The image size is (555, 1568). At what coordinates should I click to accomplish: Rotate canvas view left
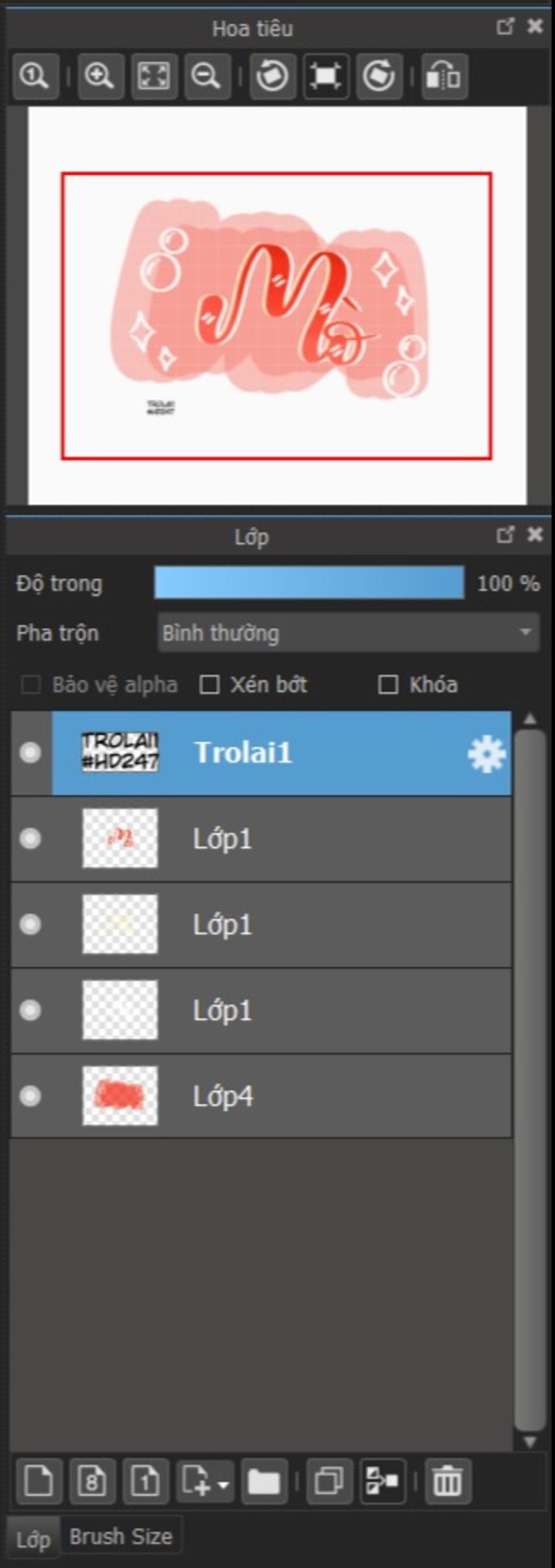point(272,77)
